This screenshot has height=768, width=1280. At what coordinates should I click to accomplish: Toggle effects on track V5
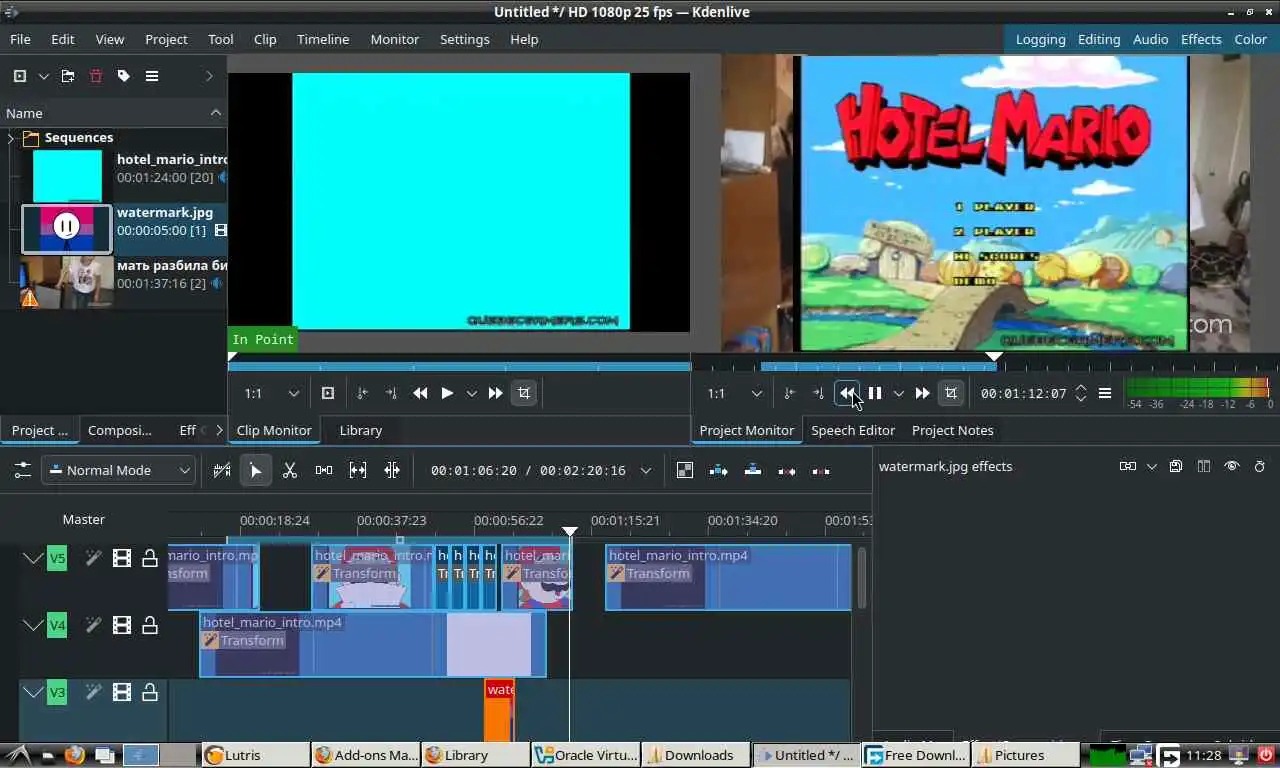(x=93, y=558)
